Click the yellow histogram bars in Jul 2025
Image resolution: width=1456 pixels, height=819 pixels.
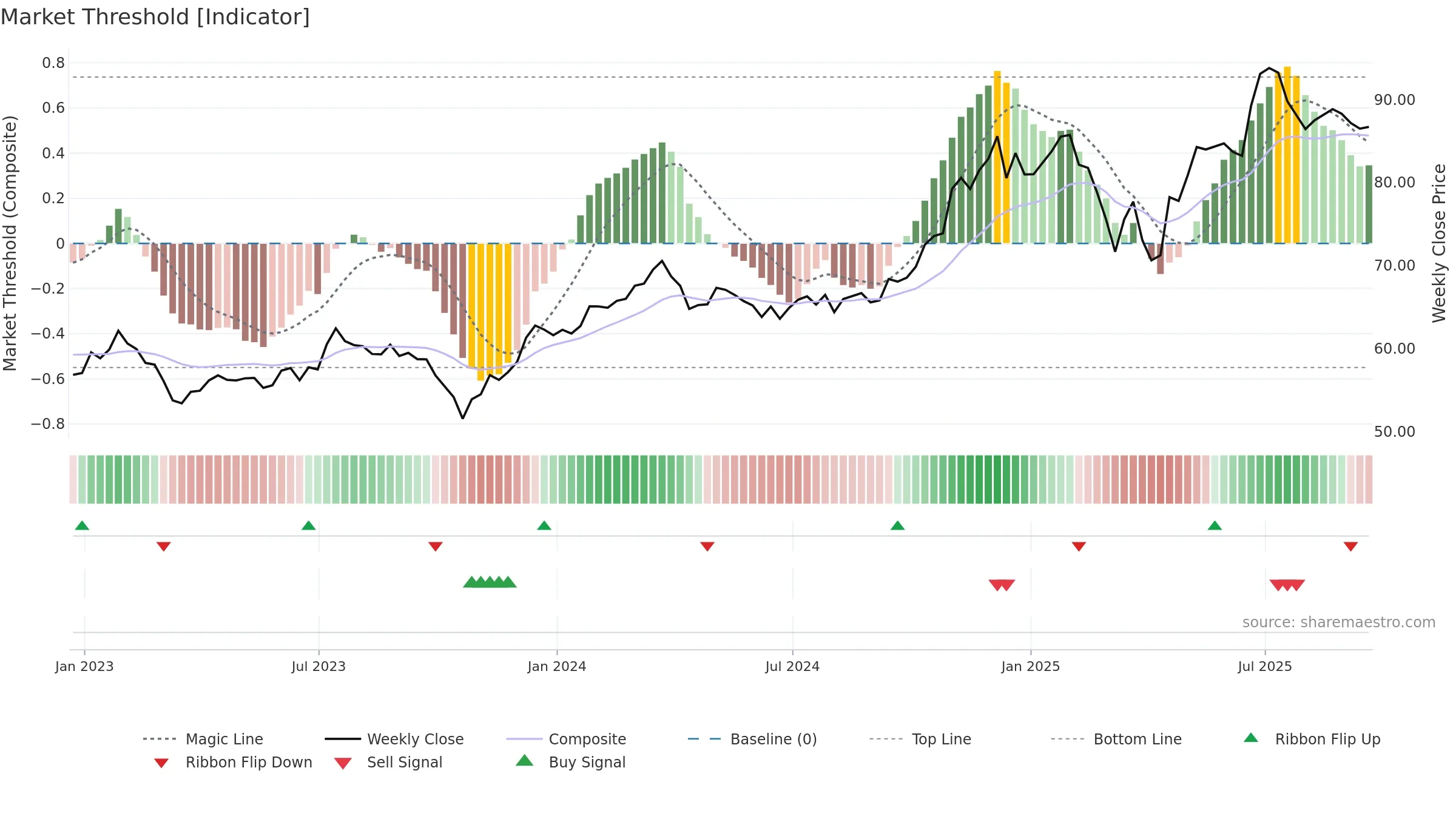1287,156
